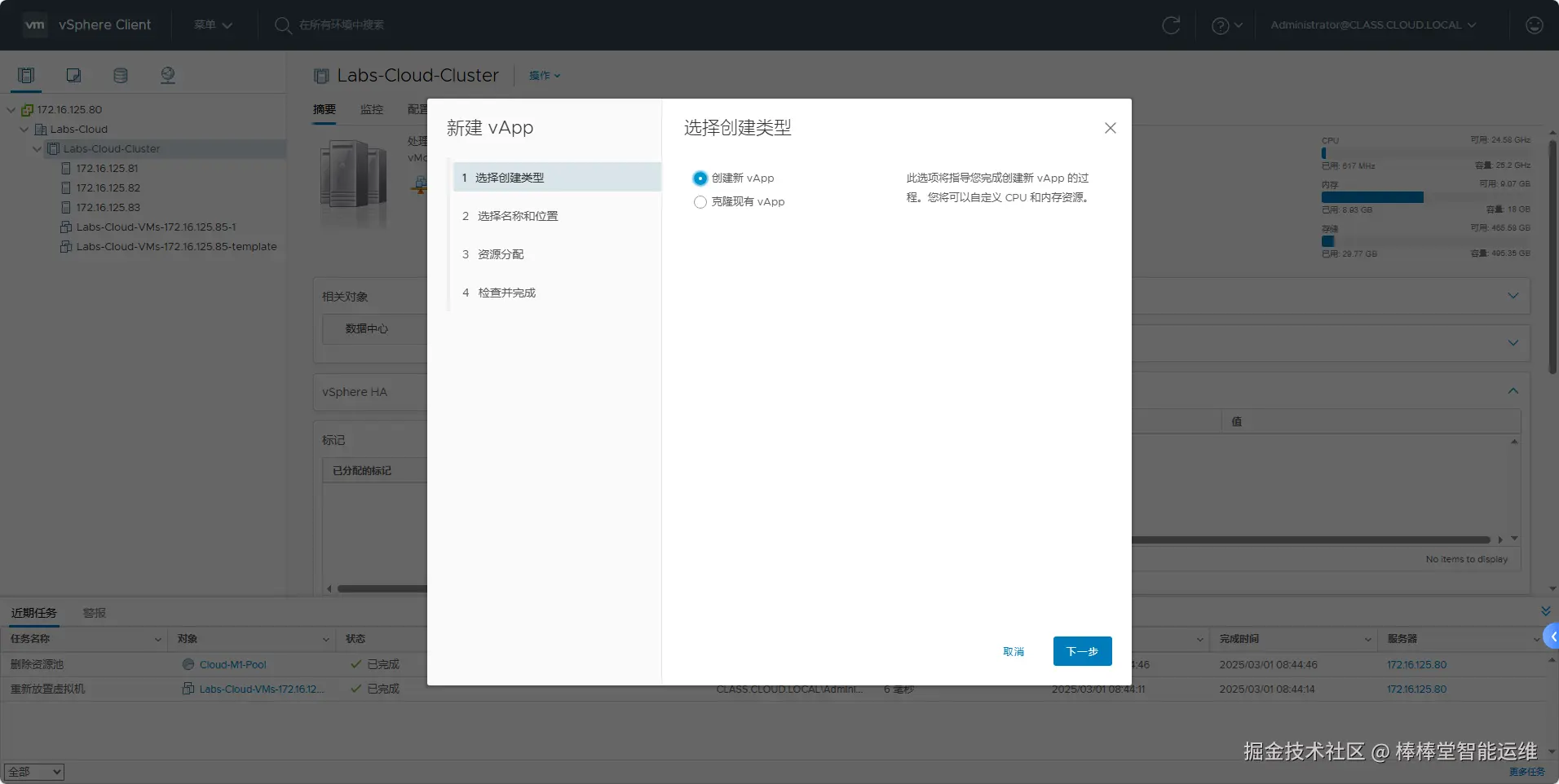This screenshot has height=784, width=1559.
Task: Click the cluster icon beside Labs-Cloud-Cluster title
Action: [321, 76]
